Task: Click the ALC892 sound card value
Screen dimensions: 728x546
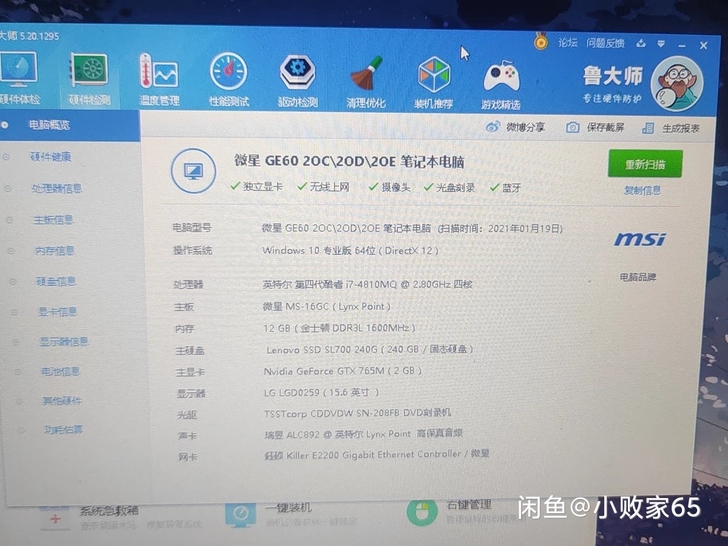Action: tap(364, 434)
